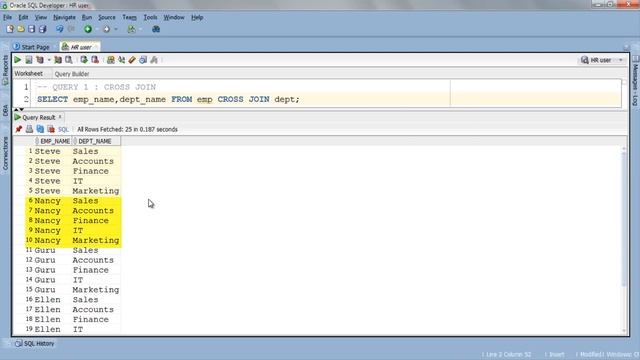The width and height of the screenshot is (640, 360).
Task: Pin the Query Result with red pin icon
Action: 18,129
